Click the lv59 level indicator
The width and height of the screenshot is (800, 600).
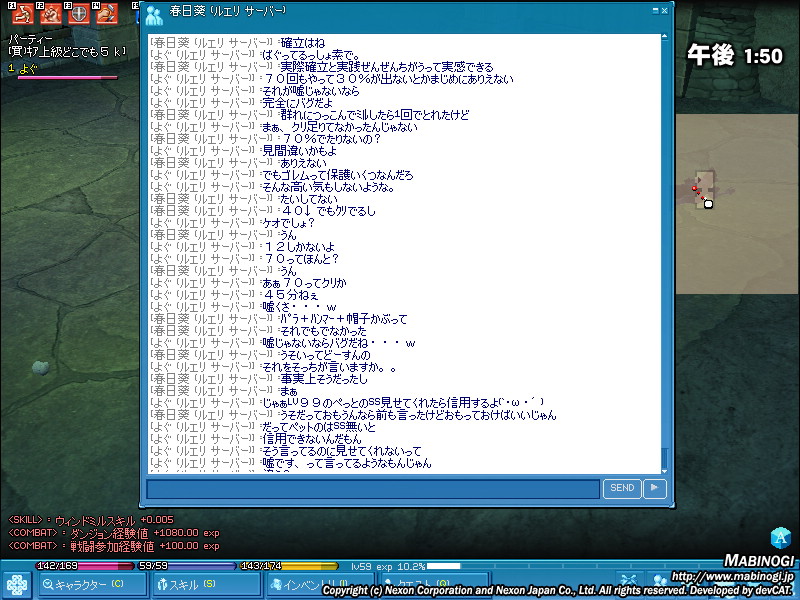coord(362,566)
